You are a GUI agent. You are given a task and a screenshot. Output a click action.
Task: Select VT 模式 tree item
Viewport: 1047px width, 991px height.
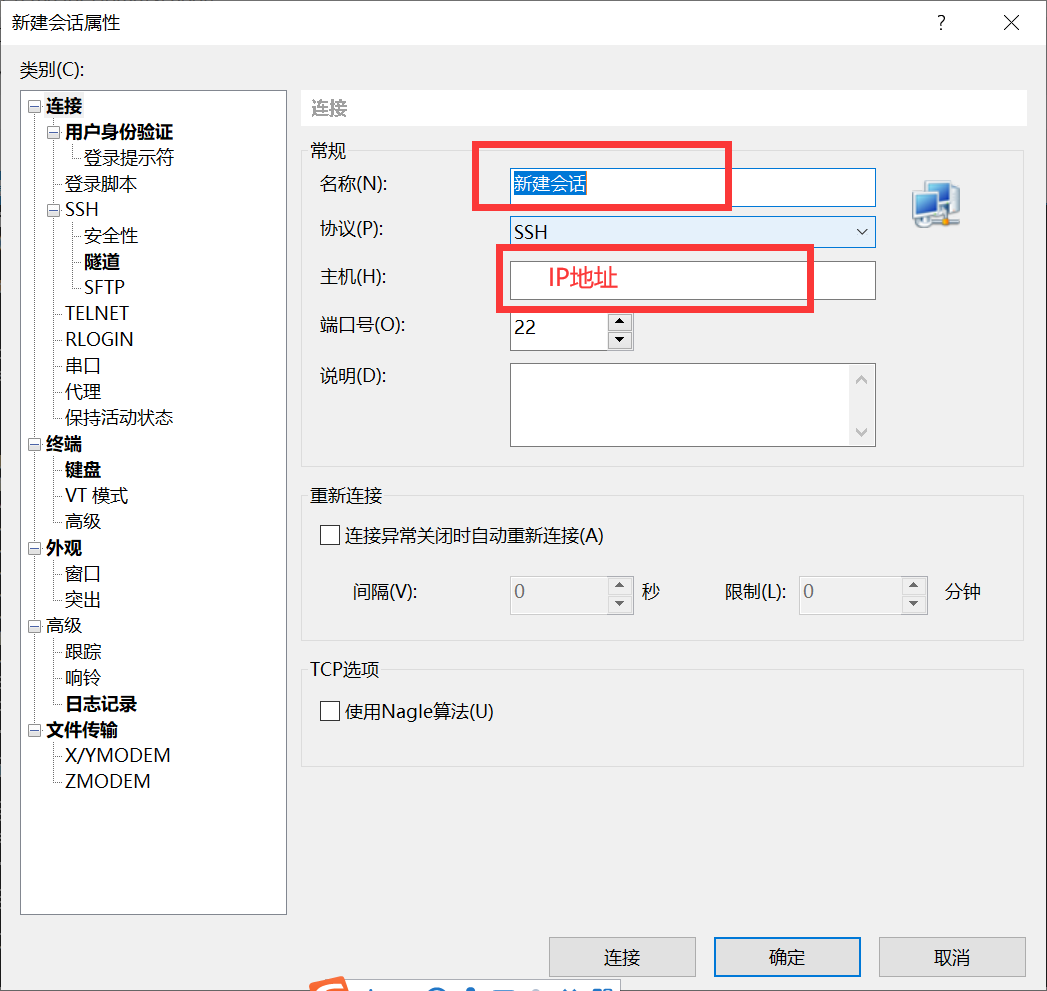(x=96, y=496)
